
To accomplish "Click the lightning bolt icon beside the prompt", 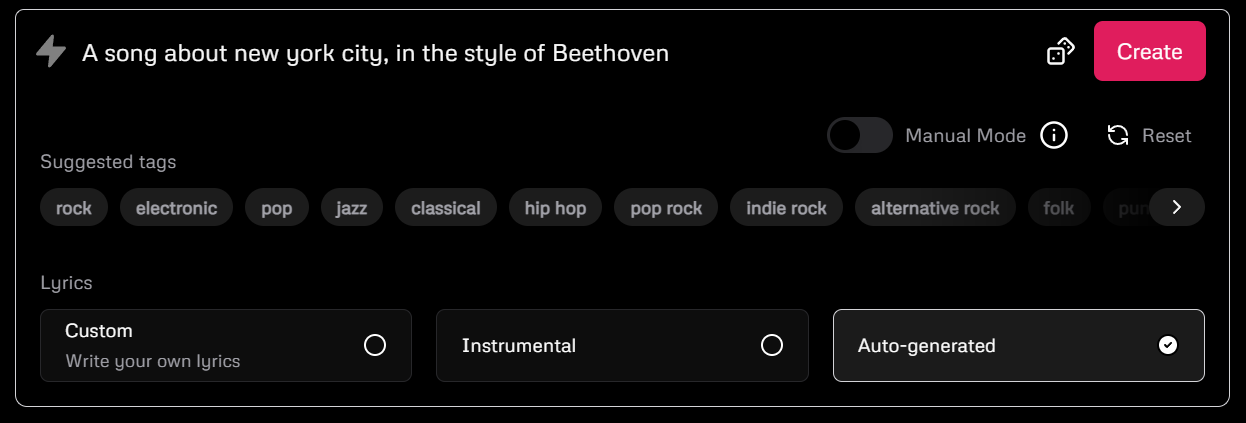I will tap(50, 51).
